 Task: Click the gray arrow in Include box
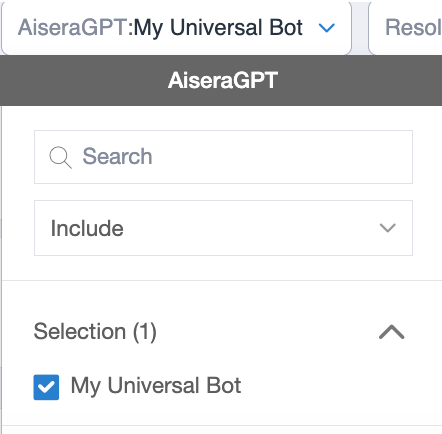(x=388, y=228)
